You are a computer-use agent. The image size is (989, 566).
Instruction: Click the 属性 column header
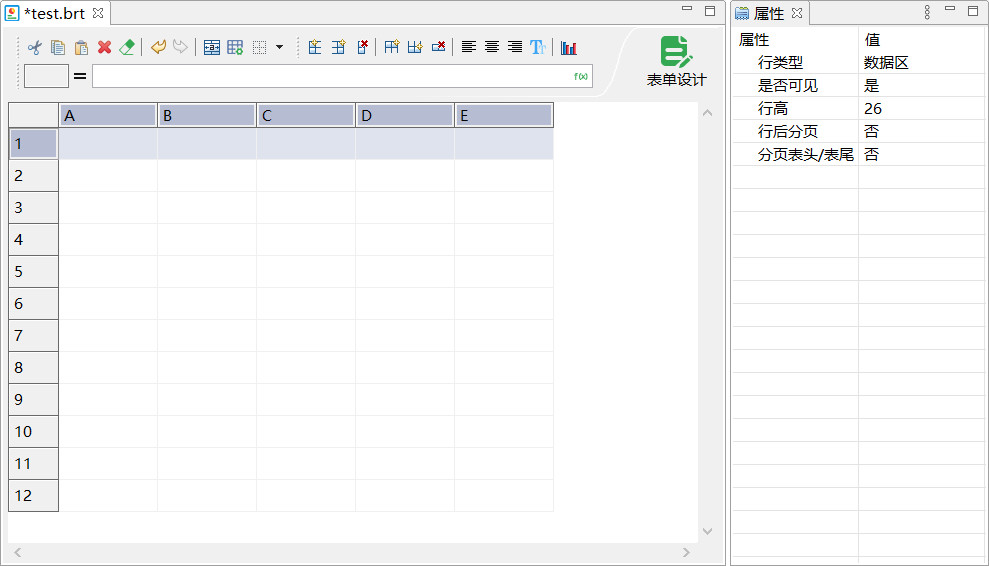[754, 40]
